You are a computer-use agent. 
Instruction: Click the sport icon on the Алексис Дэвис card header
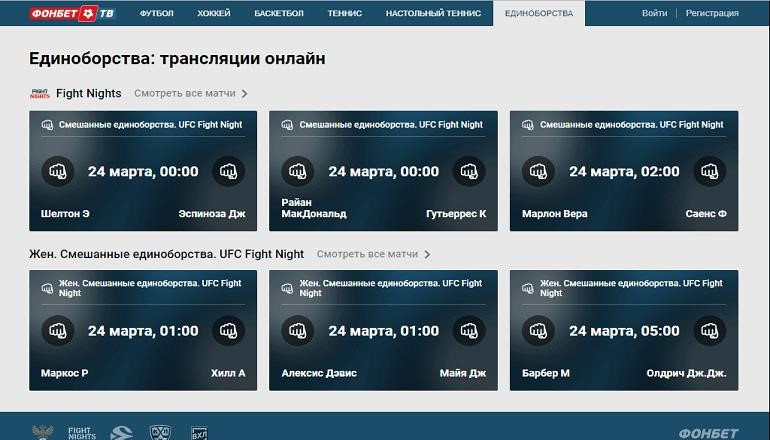pos(287,288)
